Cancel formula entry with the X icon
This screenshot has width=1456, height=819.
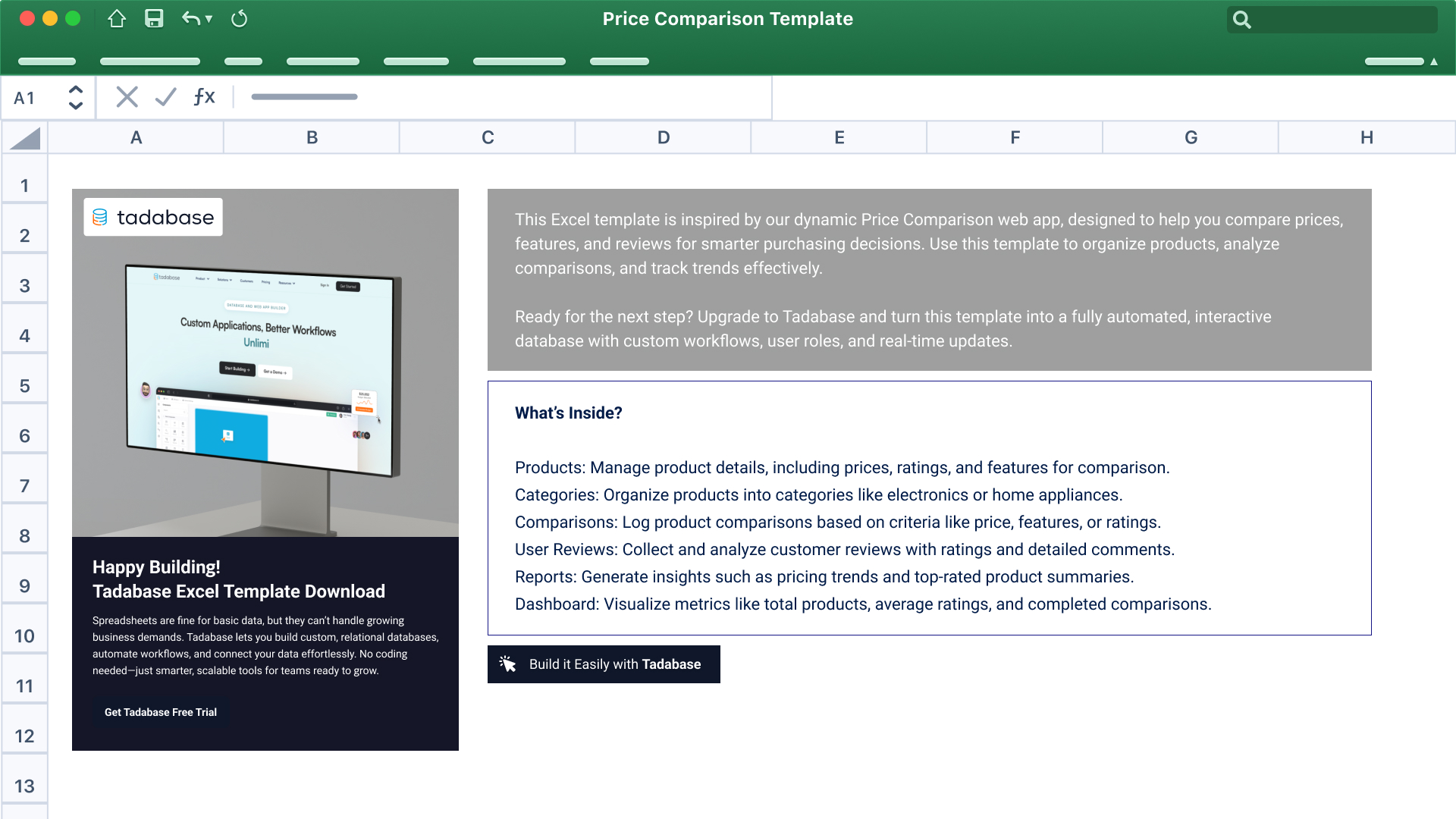coord(127,97)
